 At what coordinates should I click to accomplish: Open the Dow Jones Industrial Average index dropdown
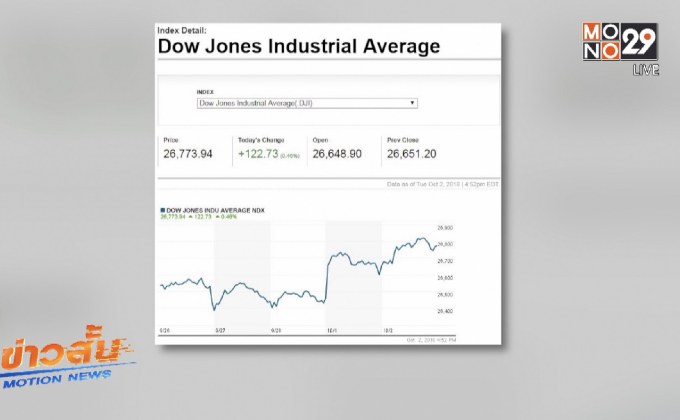307,103
